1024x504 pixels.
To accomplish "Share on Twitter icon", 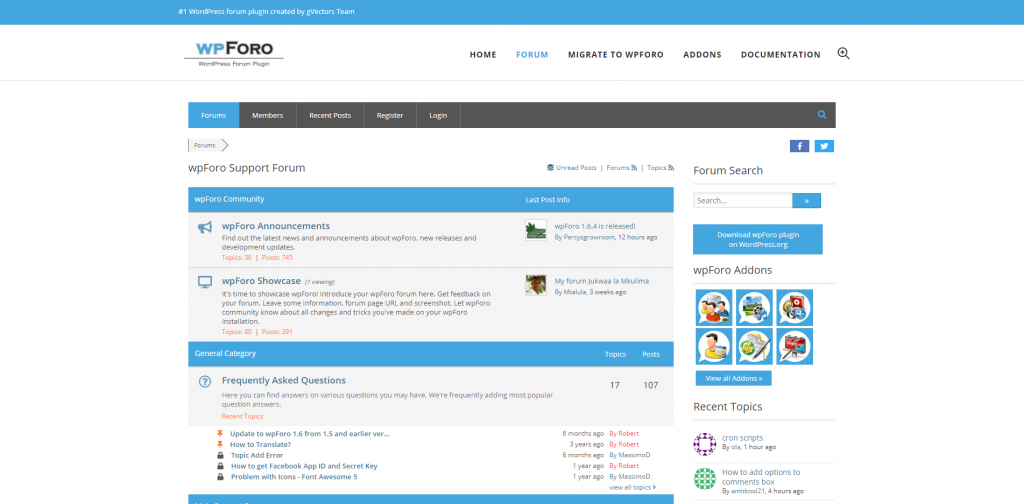I will pos(824,146).
